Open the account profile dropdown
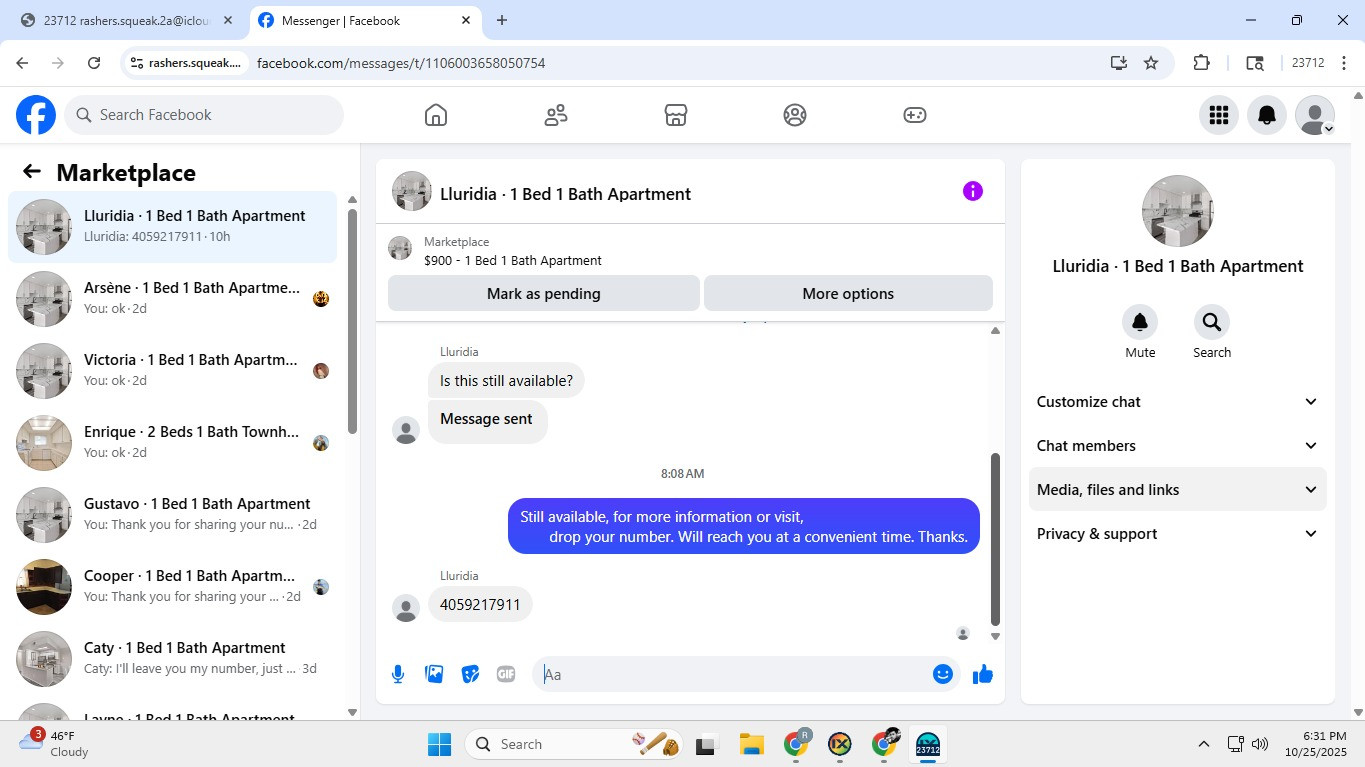The height and width of the screenshot is (767, 1365). tap(1315, 115)
